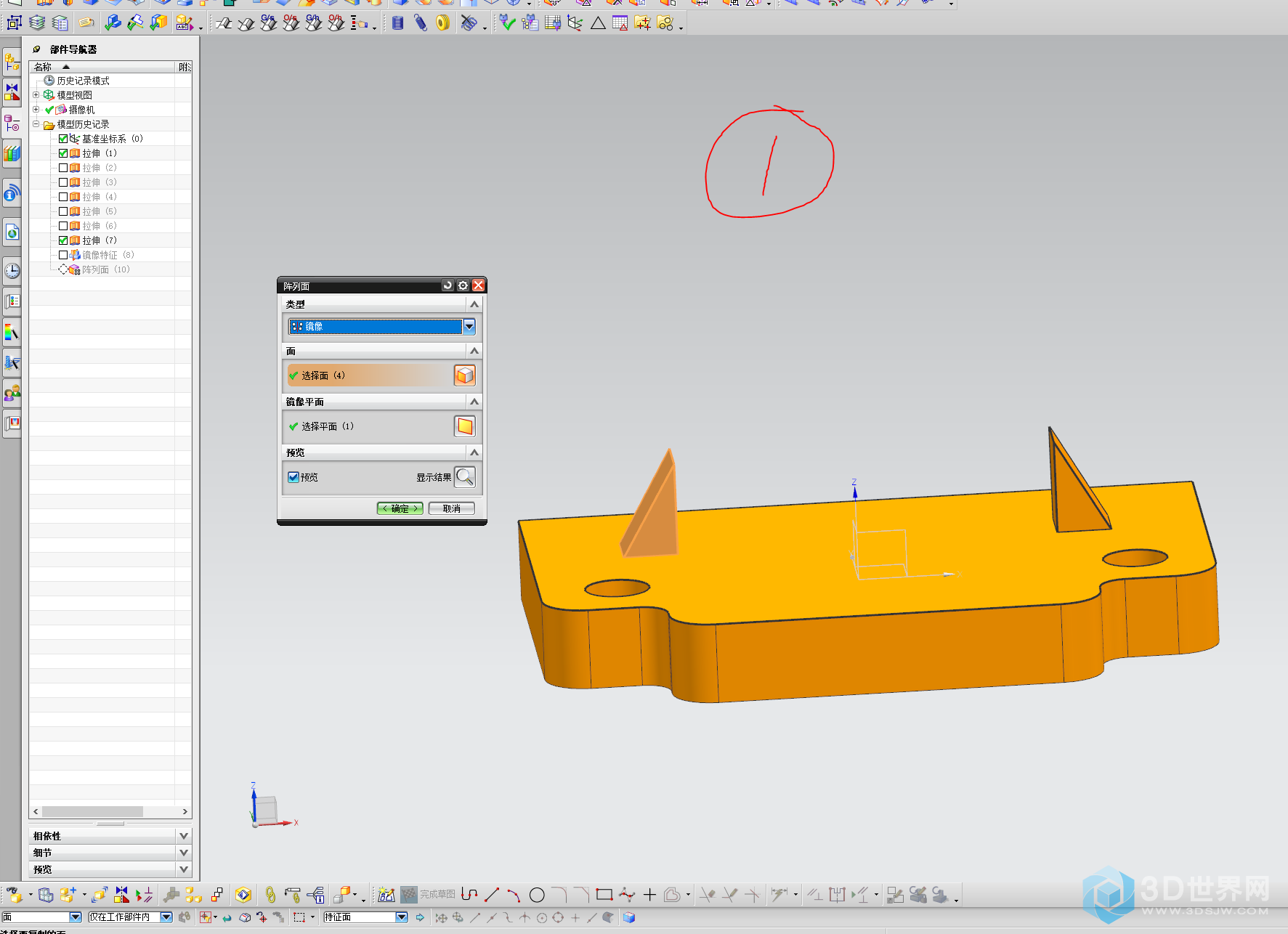Open the 特征面 dropdown
Image resolution: width=1288 pixels, height=934 pixels.
402,917
